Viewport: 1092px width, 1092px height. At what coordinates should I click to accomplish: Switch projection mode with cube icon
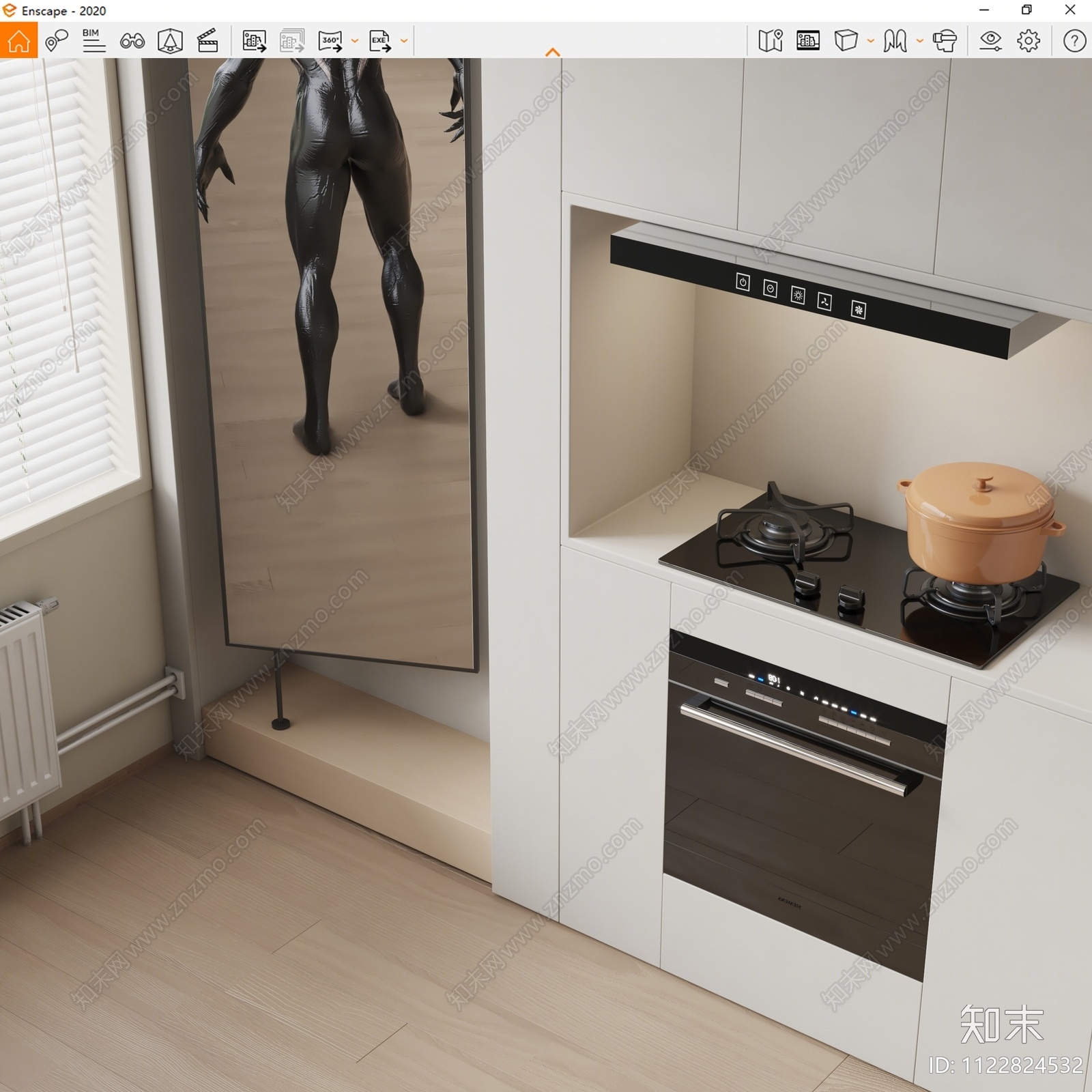coord(846,41)
